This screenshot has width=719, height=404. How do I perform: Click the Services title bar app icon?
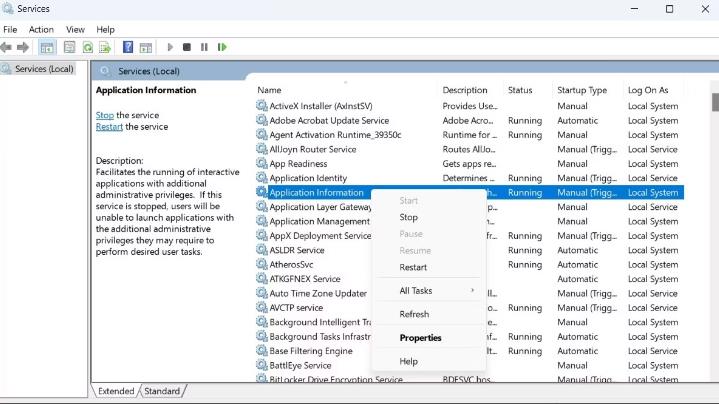[x=8, y=8]
